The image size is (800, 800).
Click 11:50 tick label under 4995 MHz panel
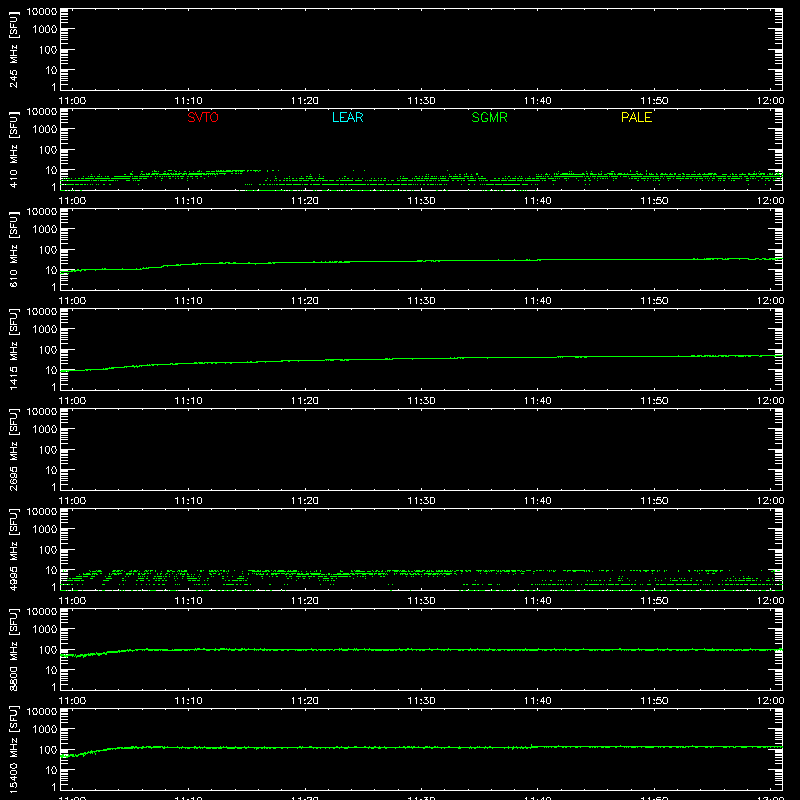click(654, 601)
